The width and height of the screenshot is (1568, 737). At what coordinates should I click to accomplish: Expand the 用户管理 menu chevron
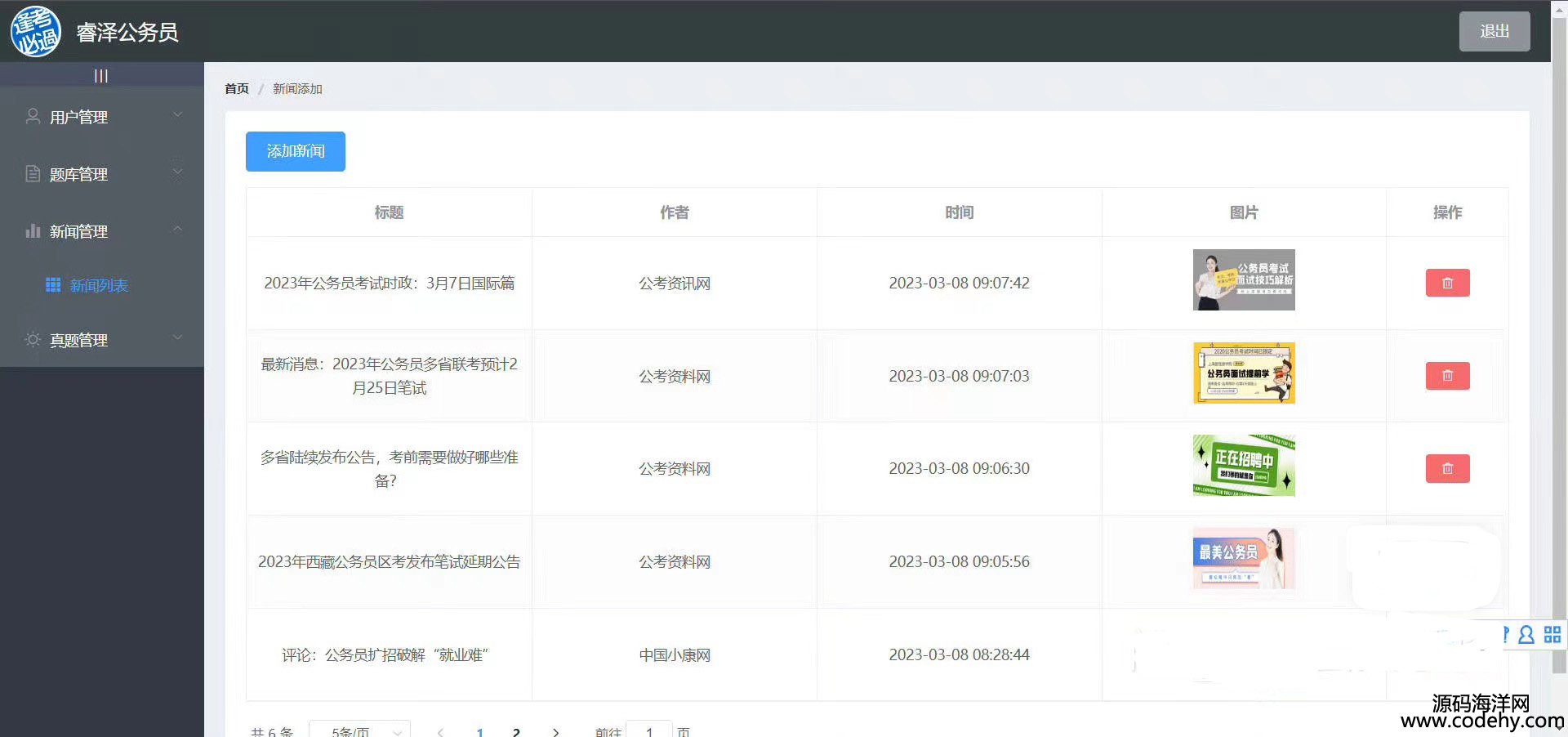(x=178, y=115)
